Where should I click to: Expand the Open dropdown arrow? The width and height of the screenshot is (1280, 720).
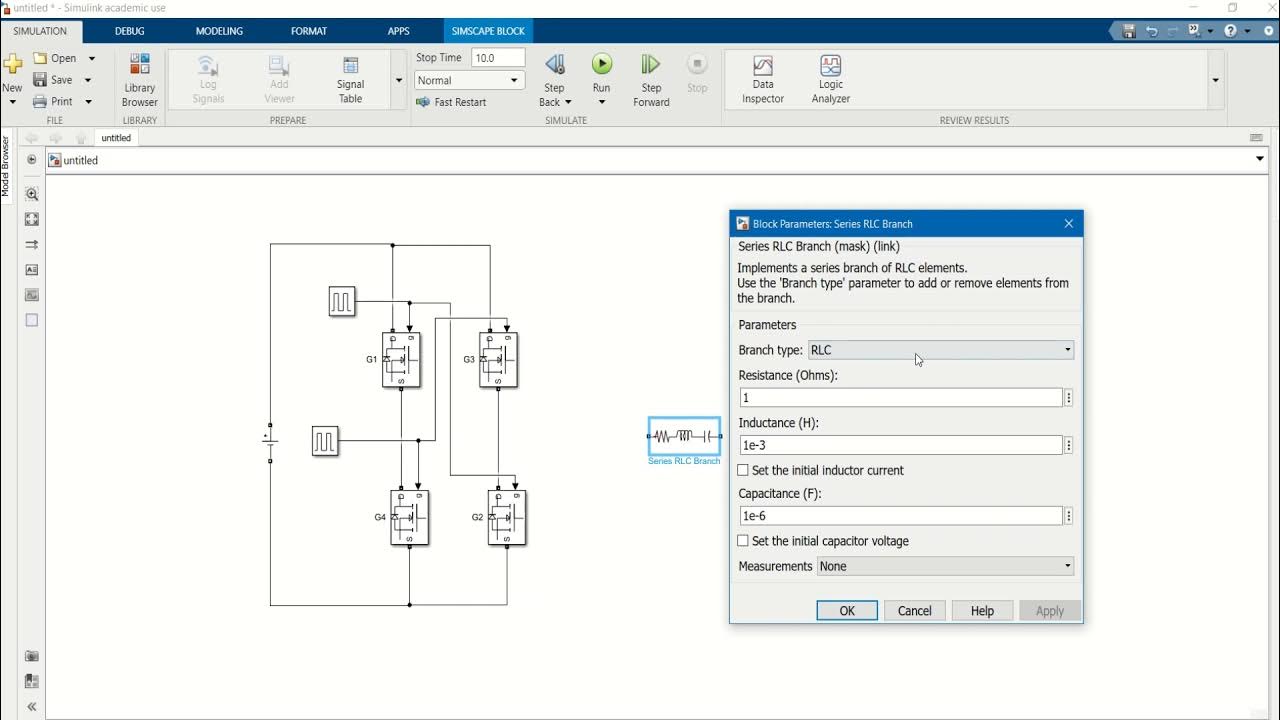pos(91,58)
